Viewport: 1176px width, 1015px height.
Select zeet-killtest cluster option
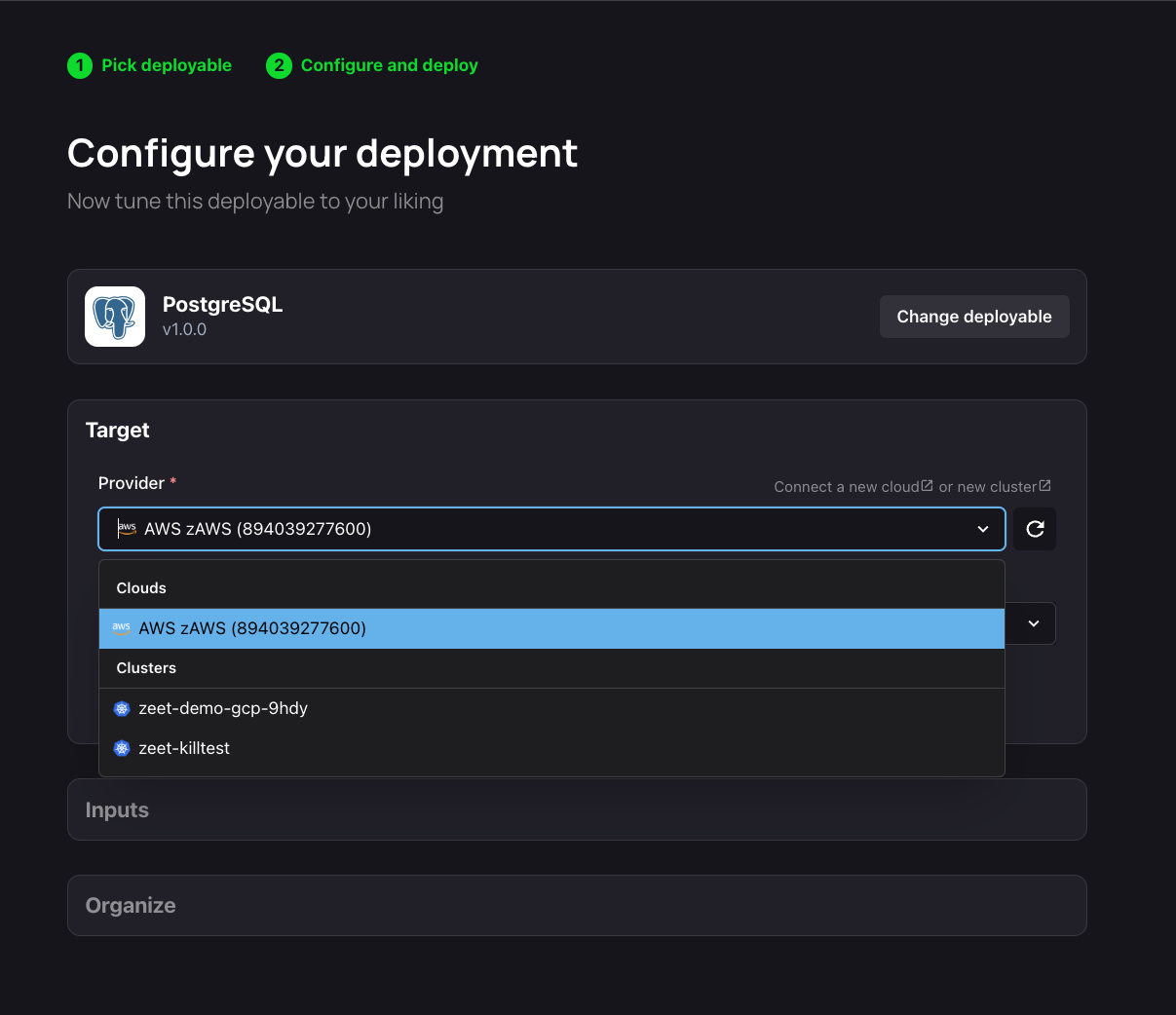[551, 748]
